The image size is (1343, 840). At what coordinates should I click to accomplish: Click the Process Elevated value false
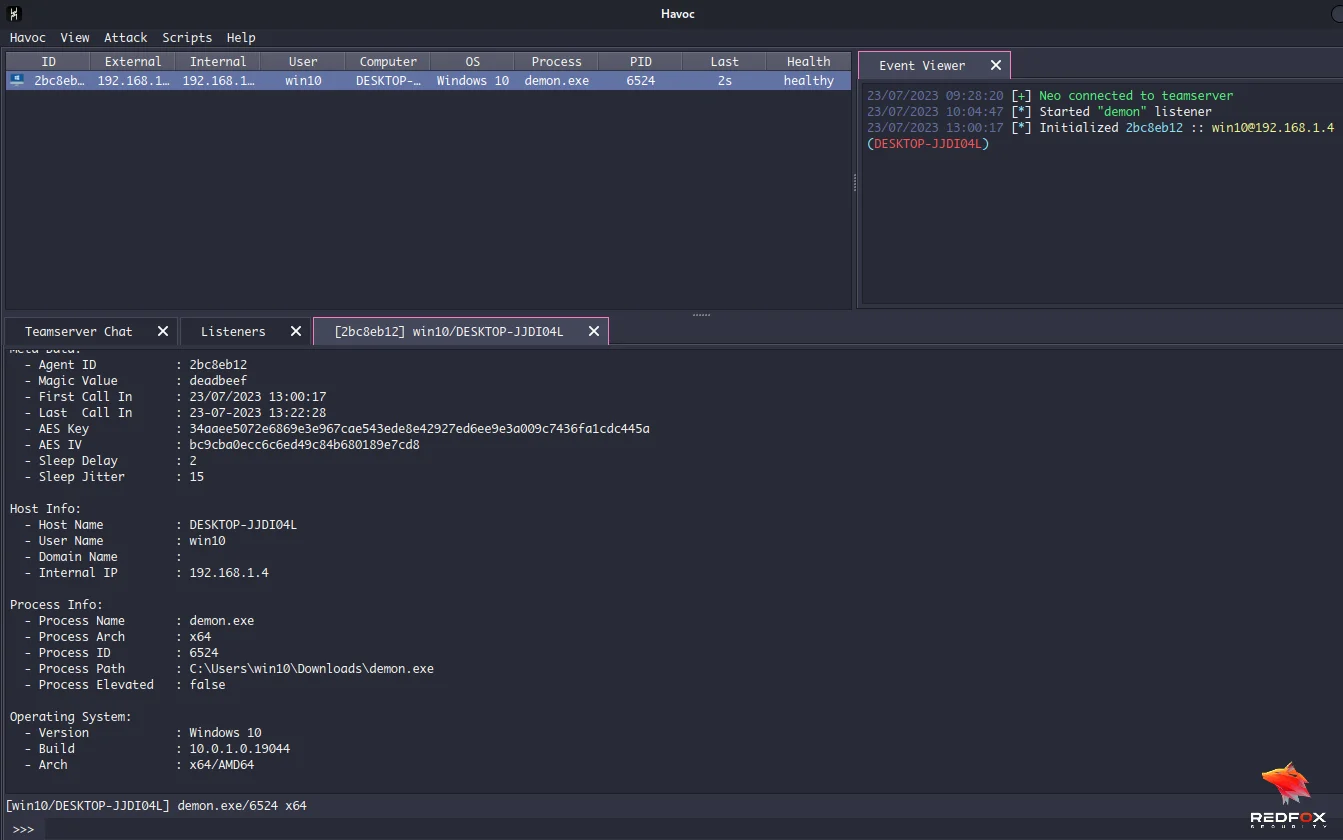click(207, 685)
